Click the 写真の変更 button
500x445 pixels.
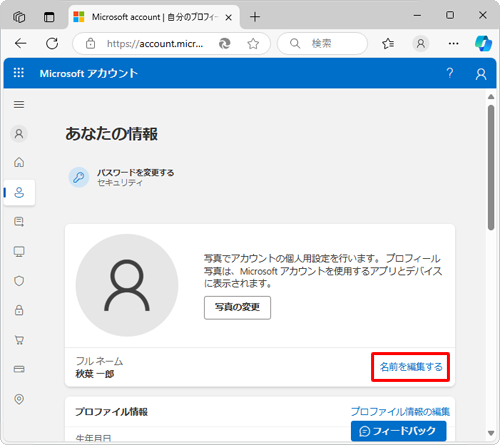click(x=237, y=307)
